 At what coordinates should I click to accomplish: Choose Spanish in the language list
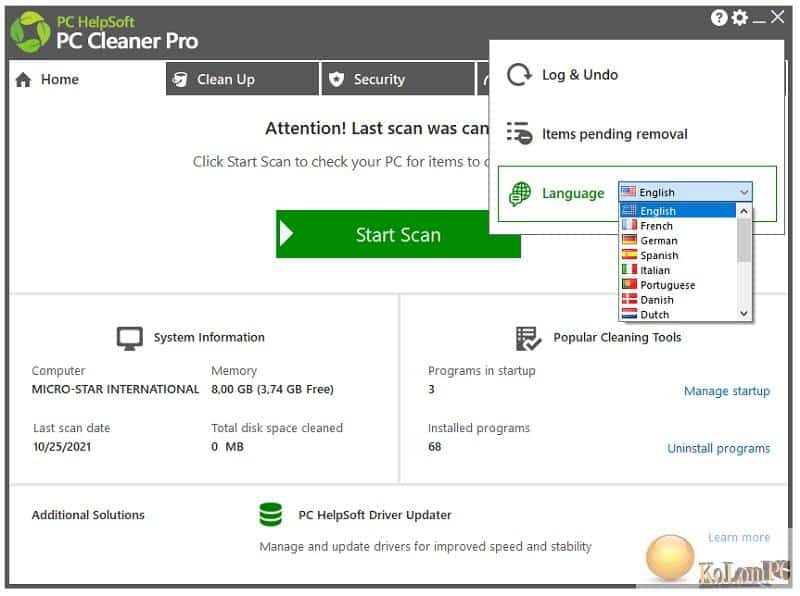(x=678, y=255)
